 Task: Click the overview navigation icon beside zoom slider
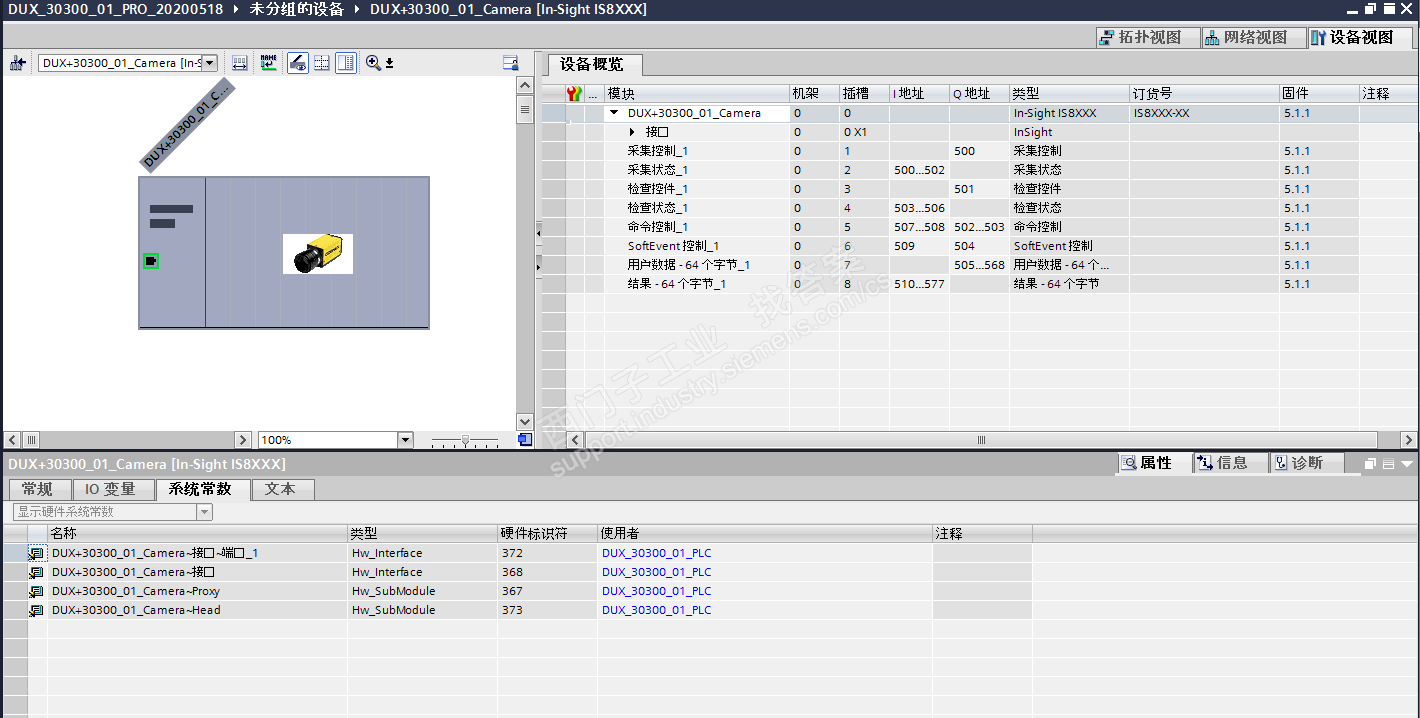(525, 440)
